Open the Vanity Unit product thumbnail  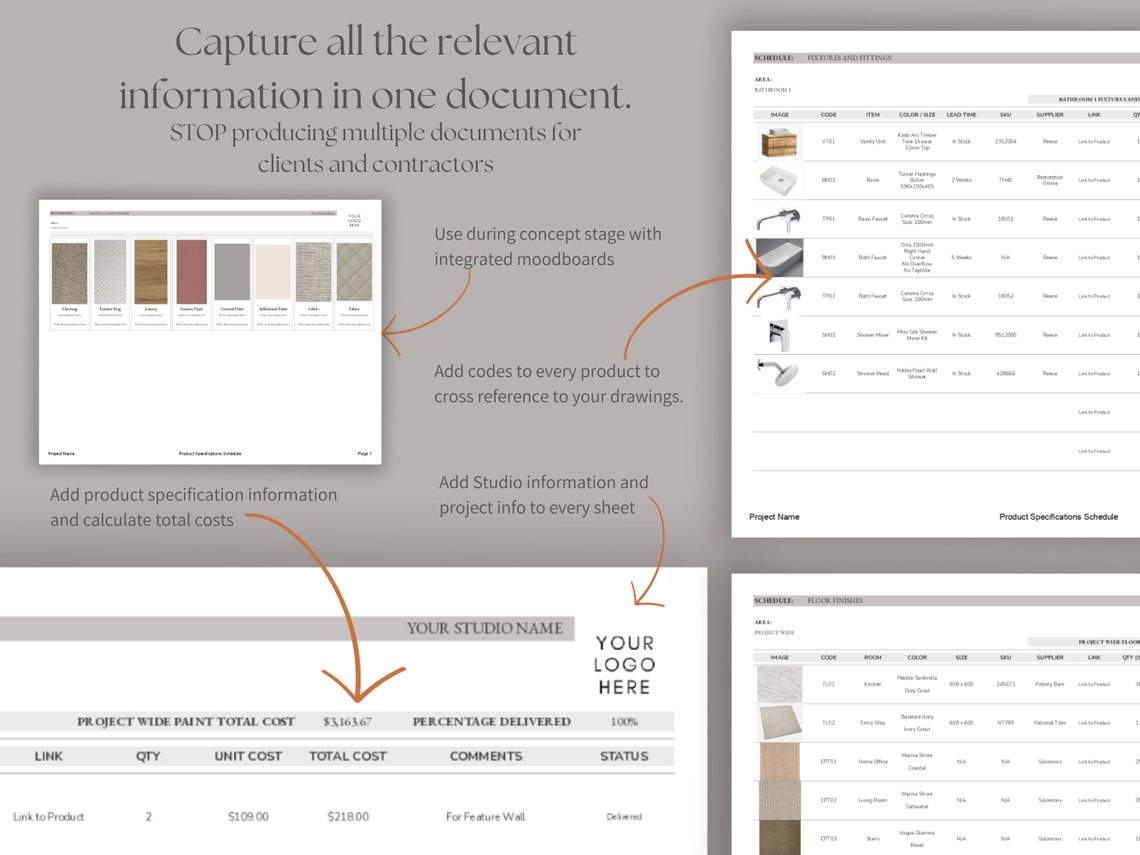pos(780,141)
